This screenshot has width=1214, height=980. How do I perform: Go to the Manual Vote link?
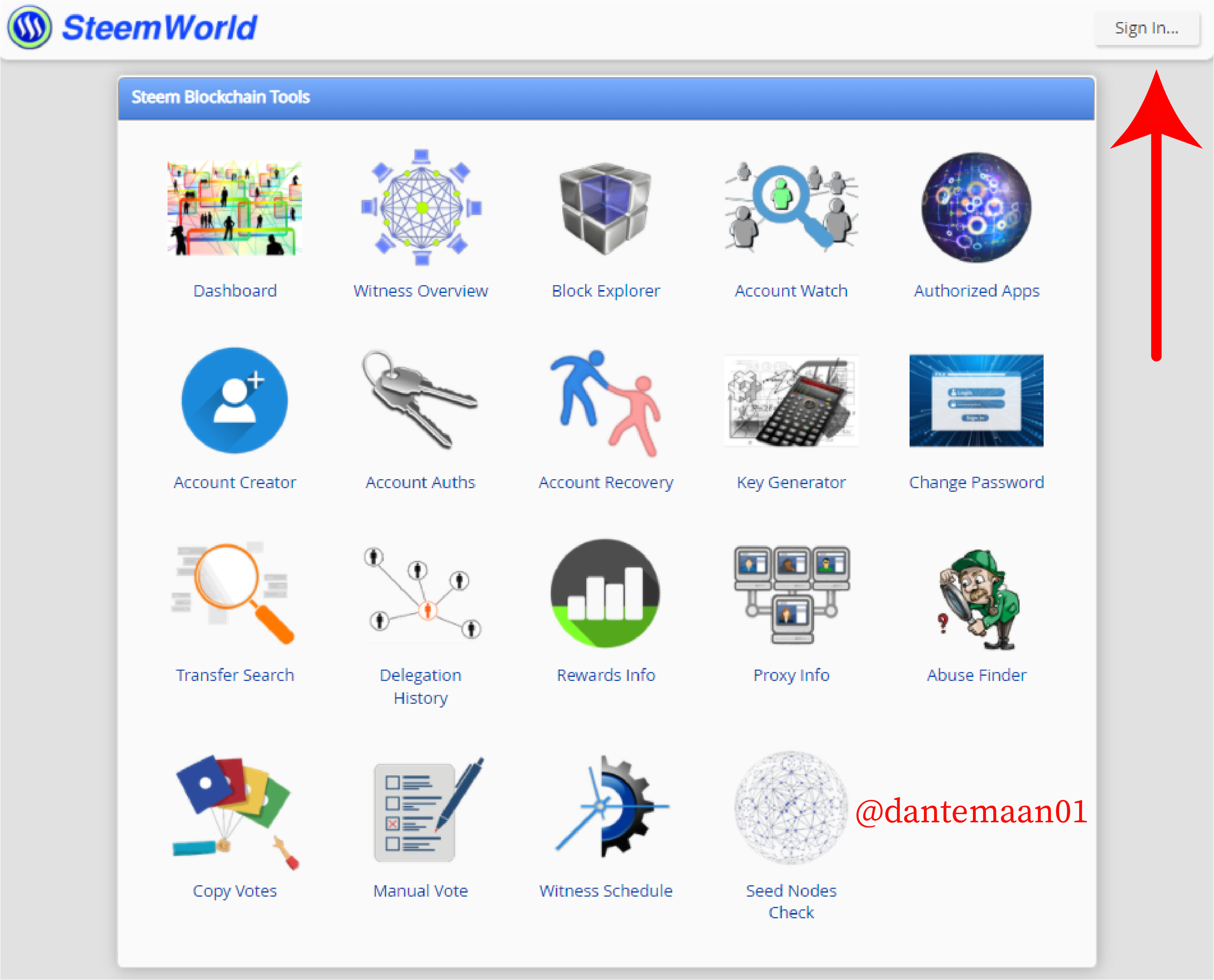(x=420, y=891)
